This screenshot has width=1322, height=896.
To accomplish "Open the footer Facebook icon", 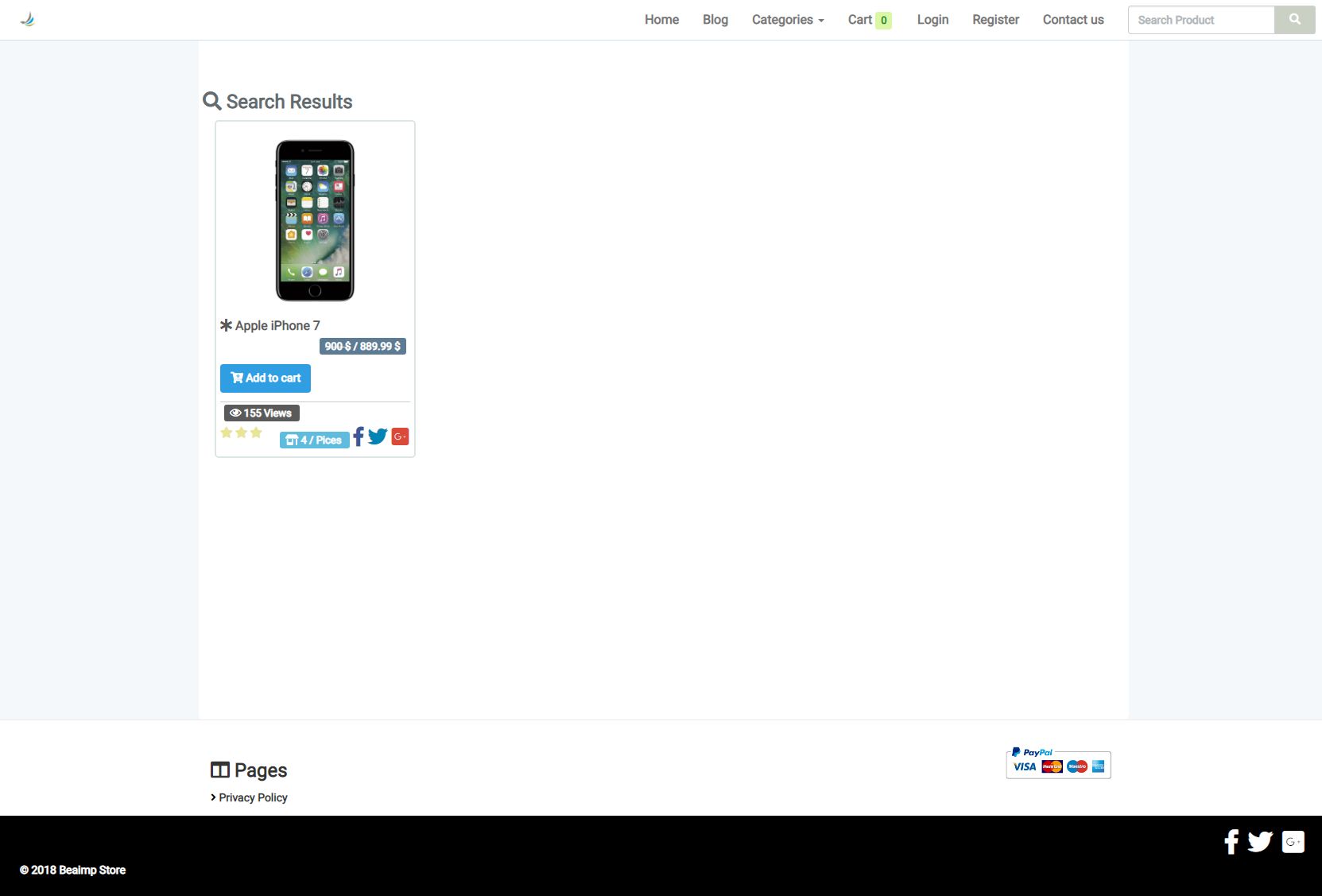I will (x=1231, y=841).
